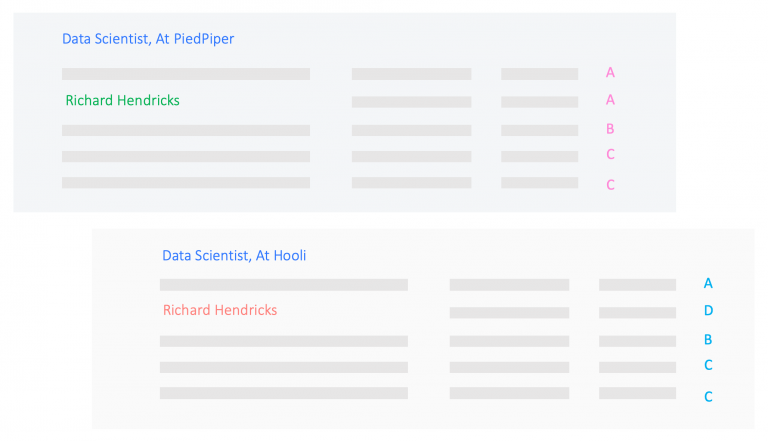Open the Data Scientist, At Hooli heading
The height and width of the screenshot is (441, 768).
(234, 255)
